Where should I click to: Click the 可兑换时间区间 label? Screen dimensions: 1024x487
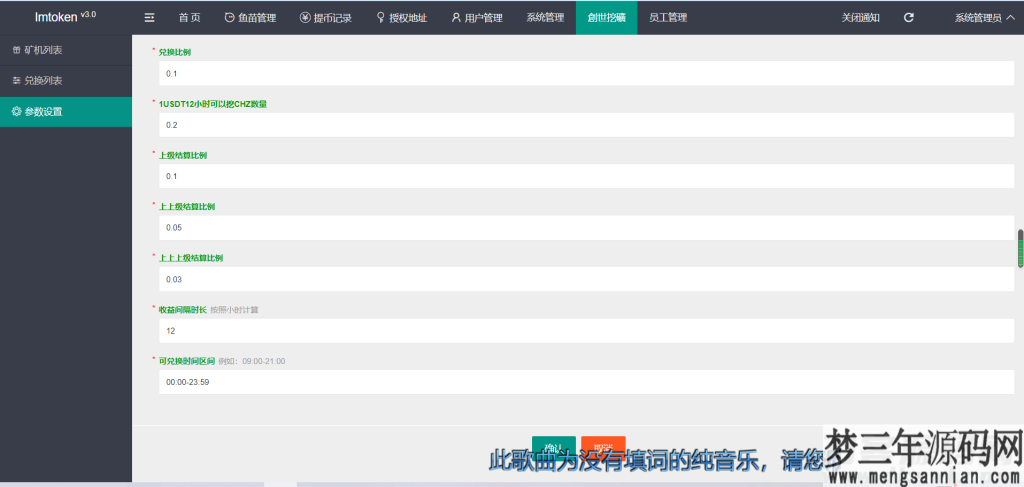point(187,361)
